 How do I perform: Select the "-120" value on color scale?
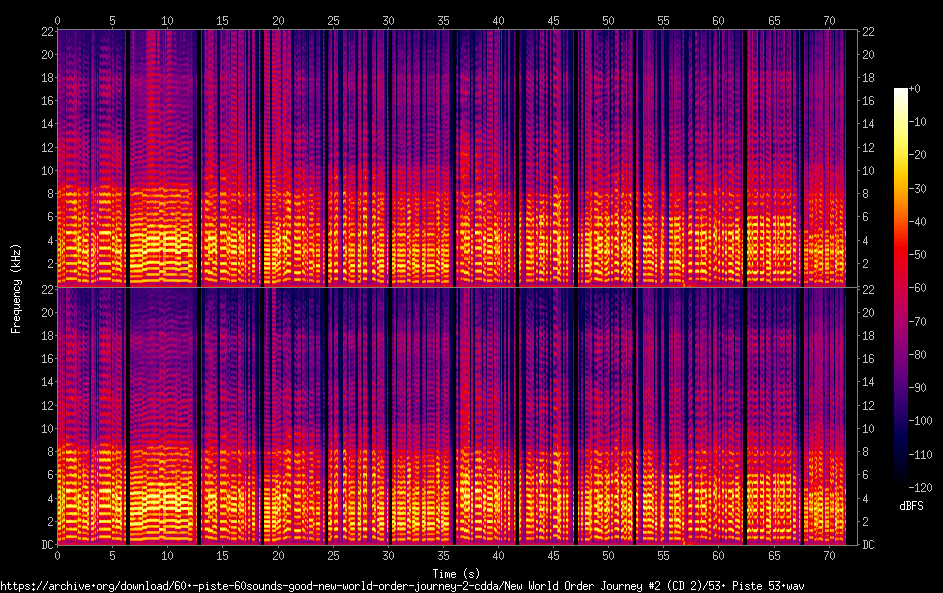click(920, 488)
